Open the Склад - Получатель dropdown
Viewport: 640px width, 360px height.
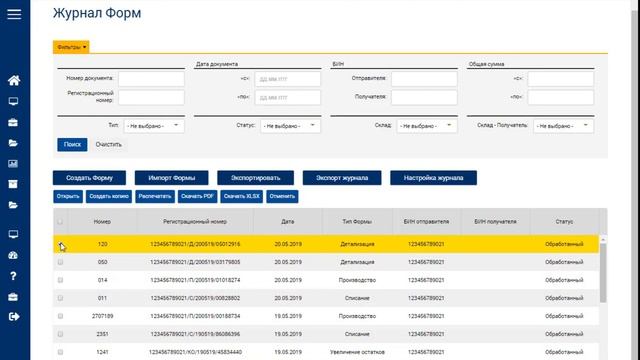point(563,126)
